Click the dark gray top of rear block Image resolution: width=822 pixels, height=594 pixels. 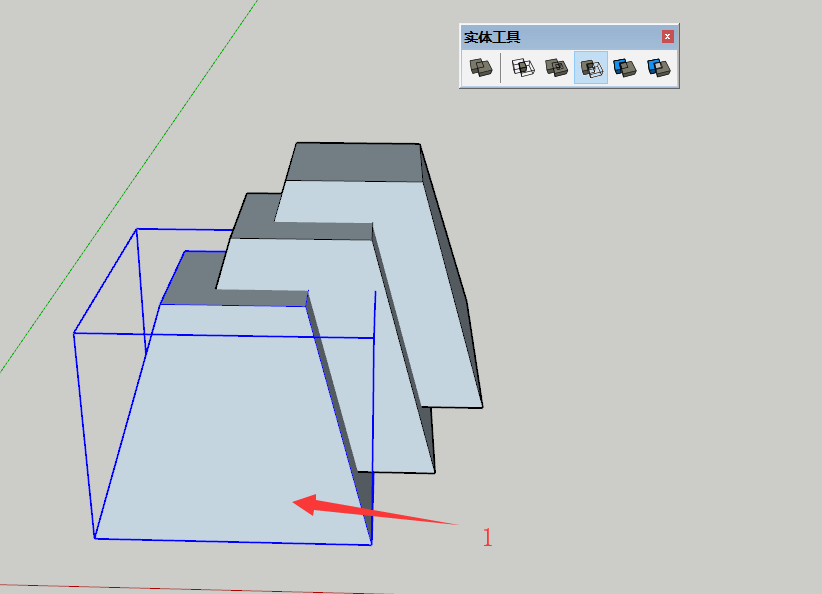click(355, 161)
